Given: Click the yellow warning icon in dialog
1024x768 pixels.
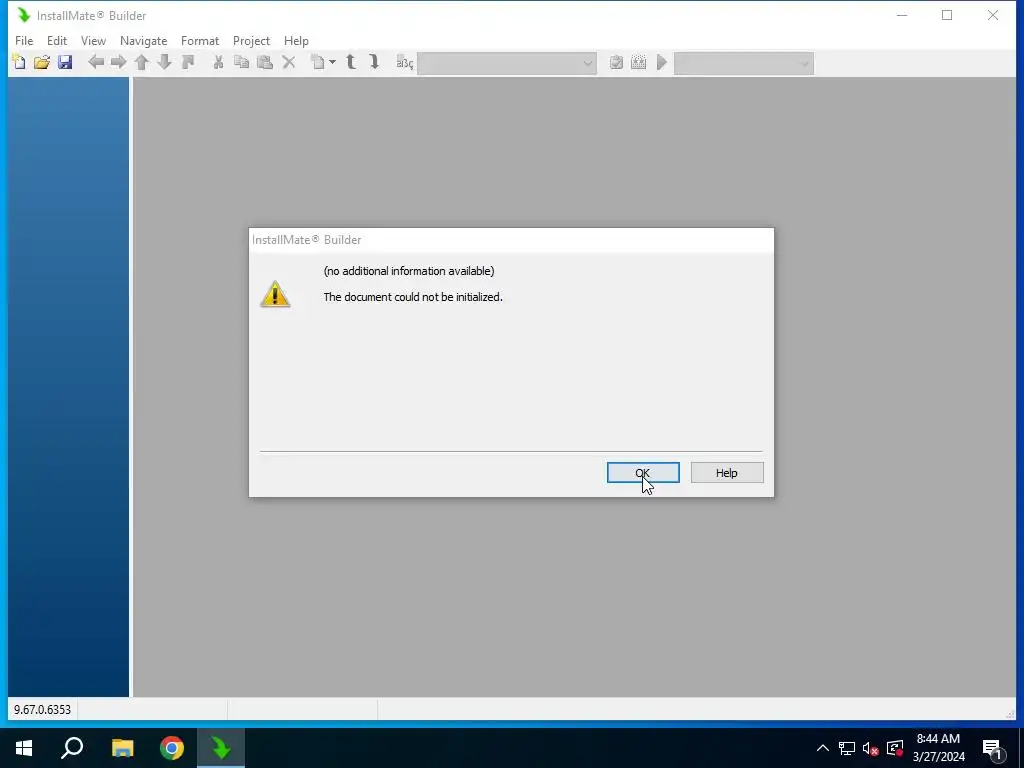Looking at the screenshot, I should point(275,295).
